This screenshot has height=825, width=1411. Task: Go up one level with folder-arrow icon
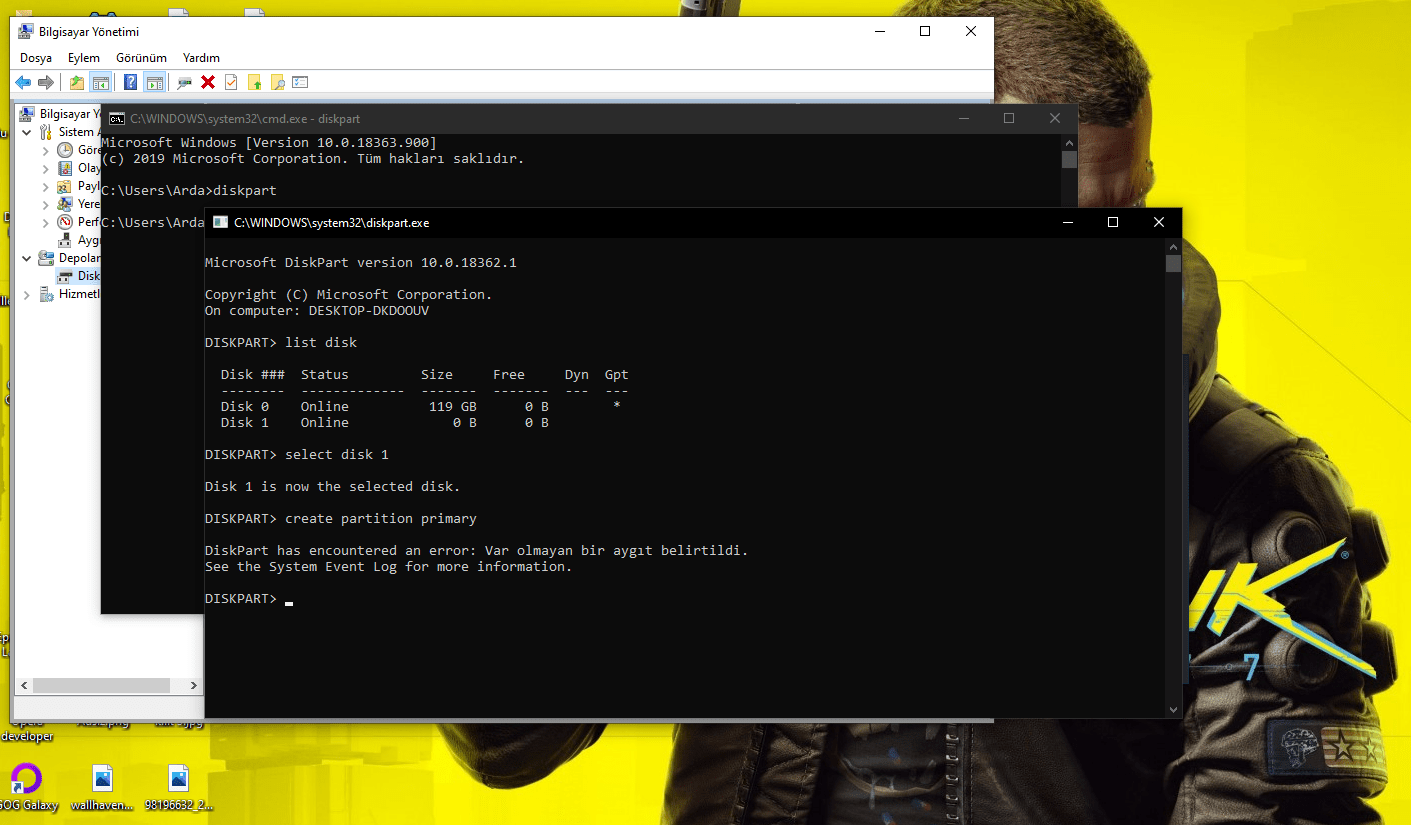77,82
